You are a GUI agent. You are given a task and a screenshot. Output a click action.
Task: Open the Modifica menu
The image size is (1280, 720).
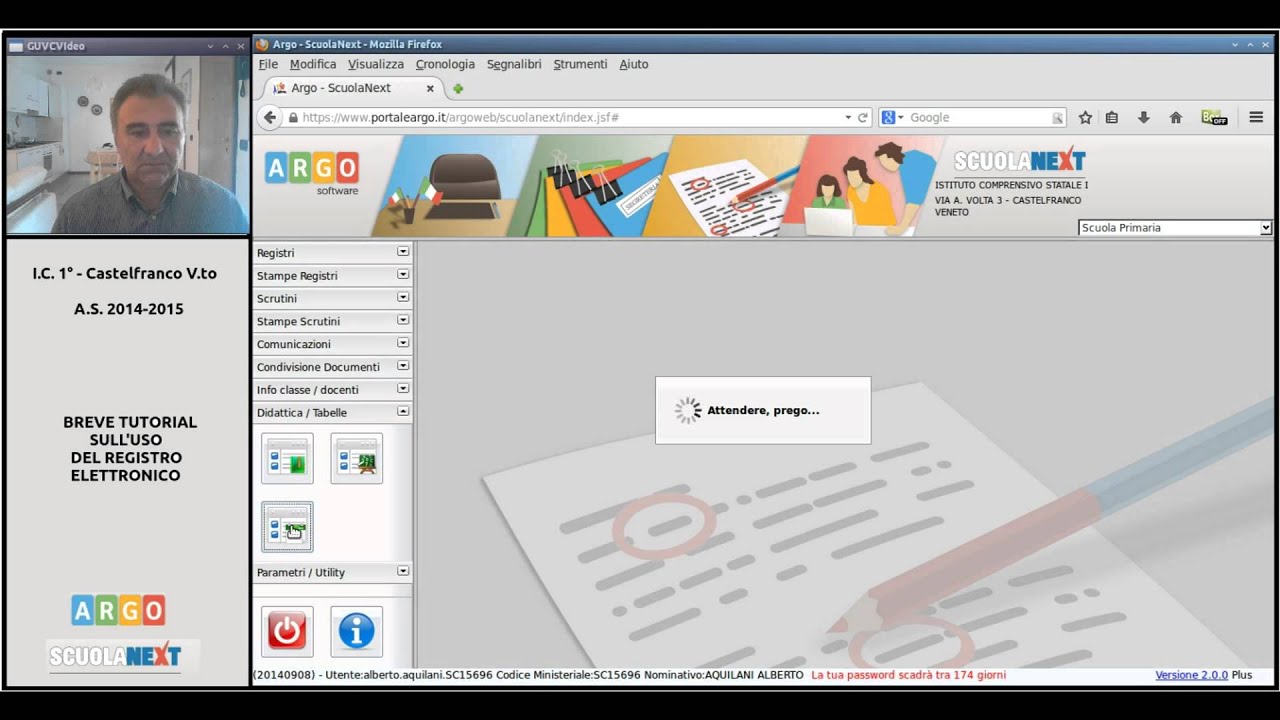313,64
